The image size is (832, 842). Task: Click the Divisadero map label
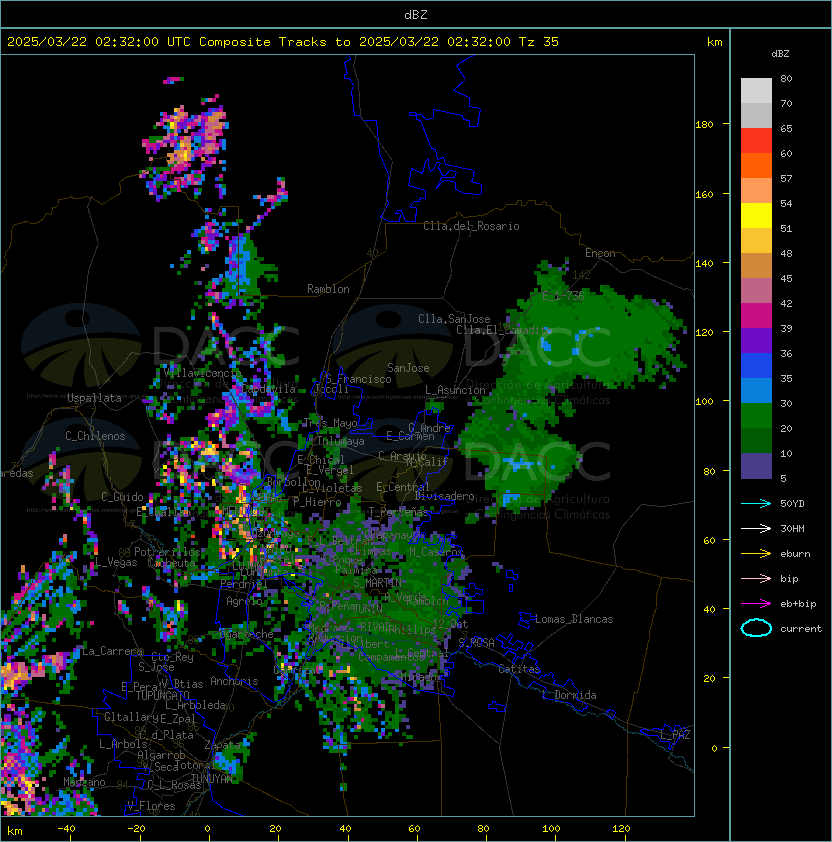(x=444, y=496)
